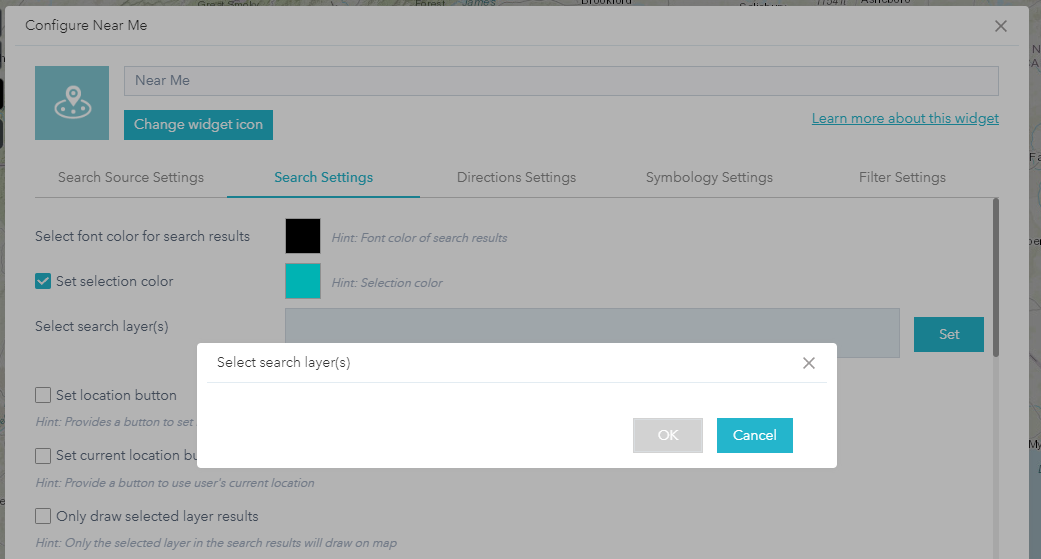Open Learn more about this widget link
Screen dimensions: 1041x559
coord(905,118)
